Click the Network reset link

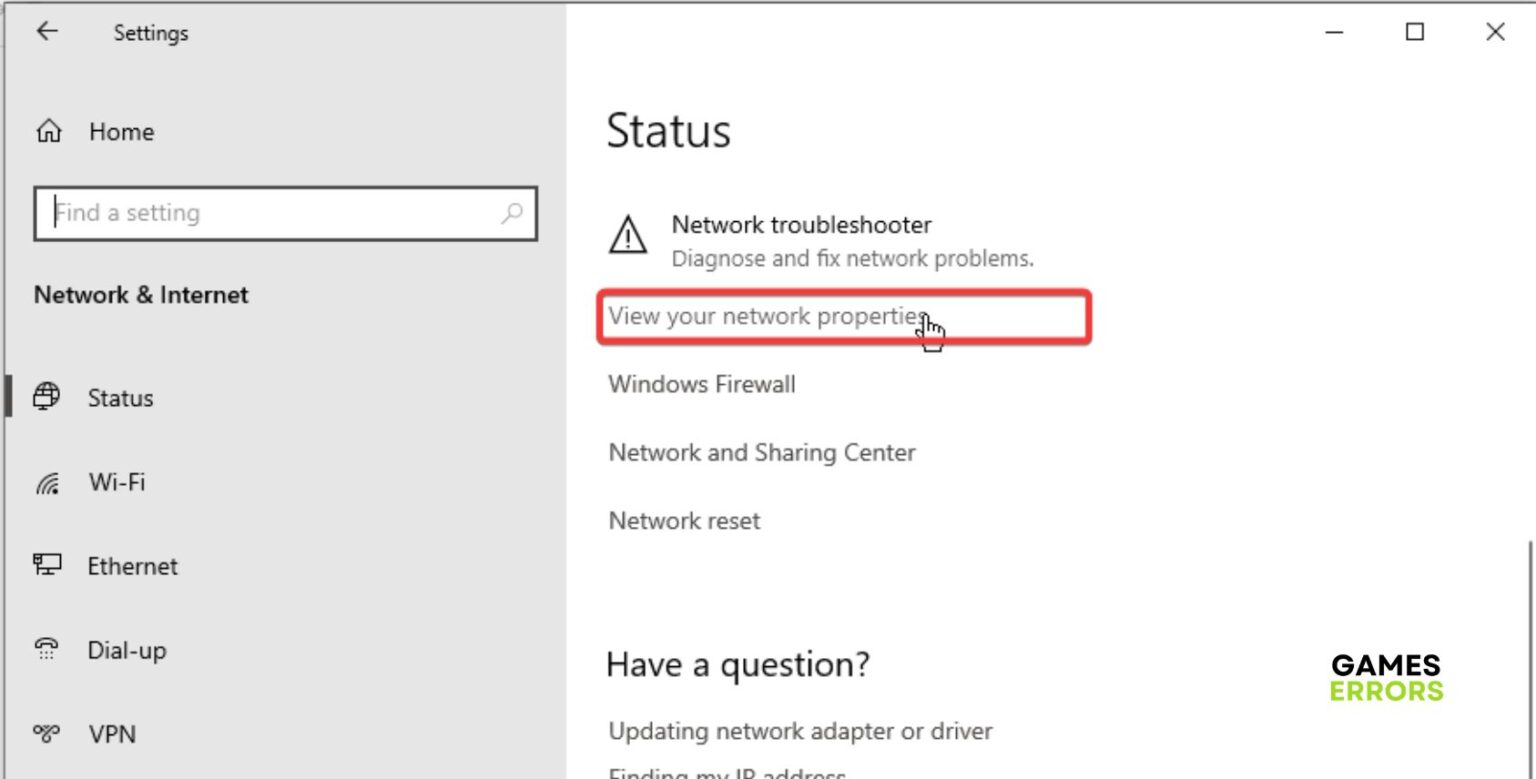684,520
